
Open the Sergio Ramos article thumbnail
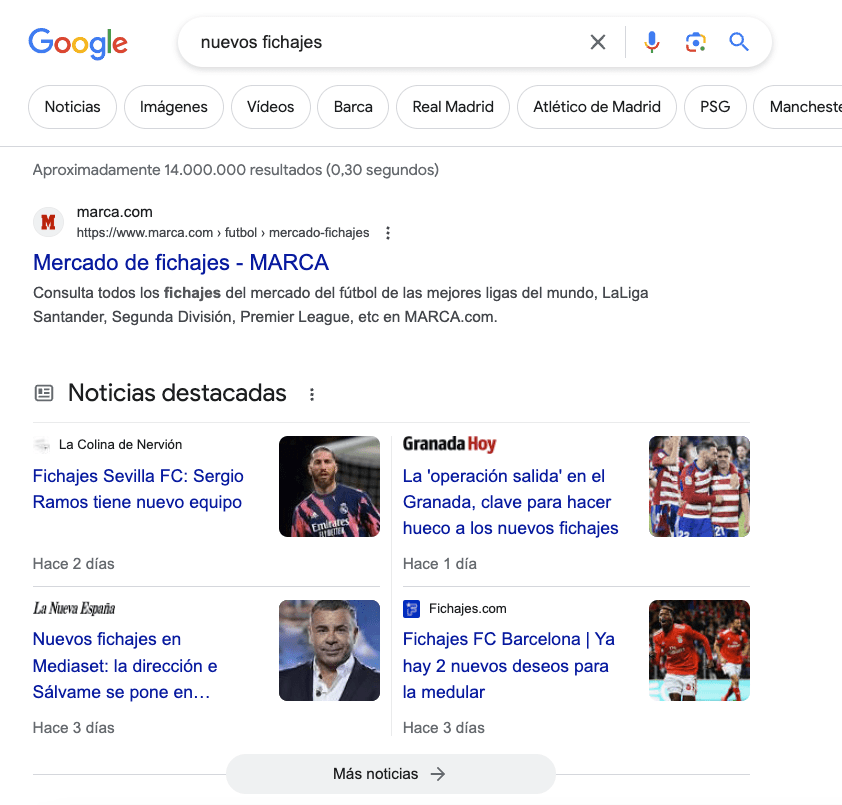click(x=329, y=486)
